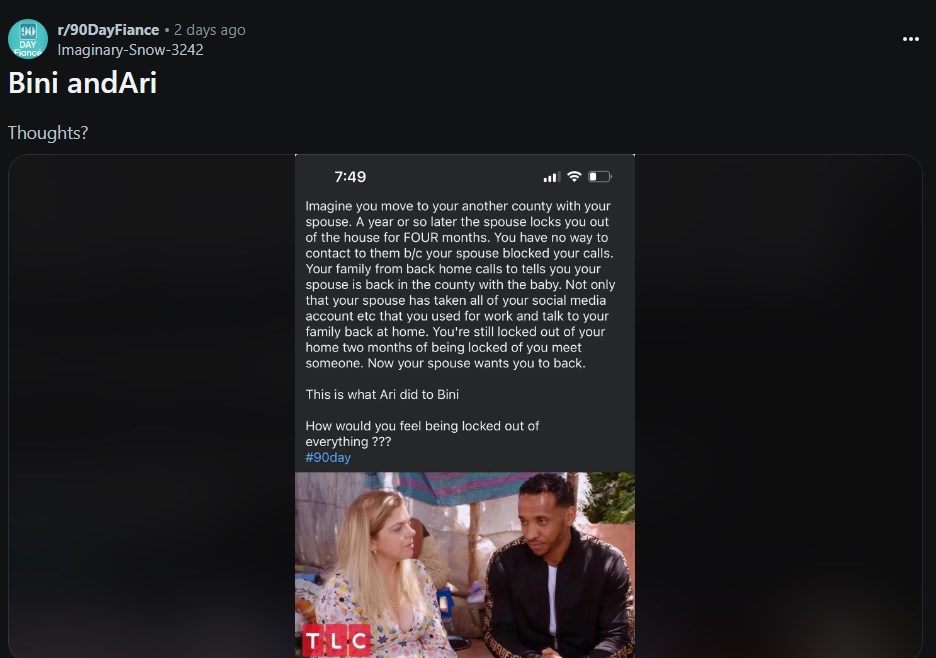Click the cellular signal bars icon

pyautogui.click(x=552, y=177)
